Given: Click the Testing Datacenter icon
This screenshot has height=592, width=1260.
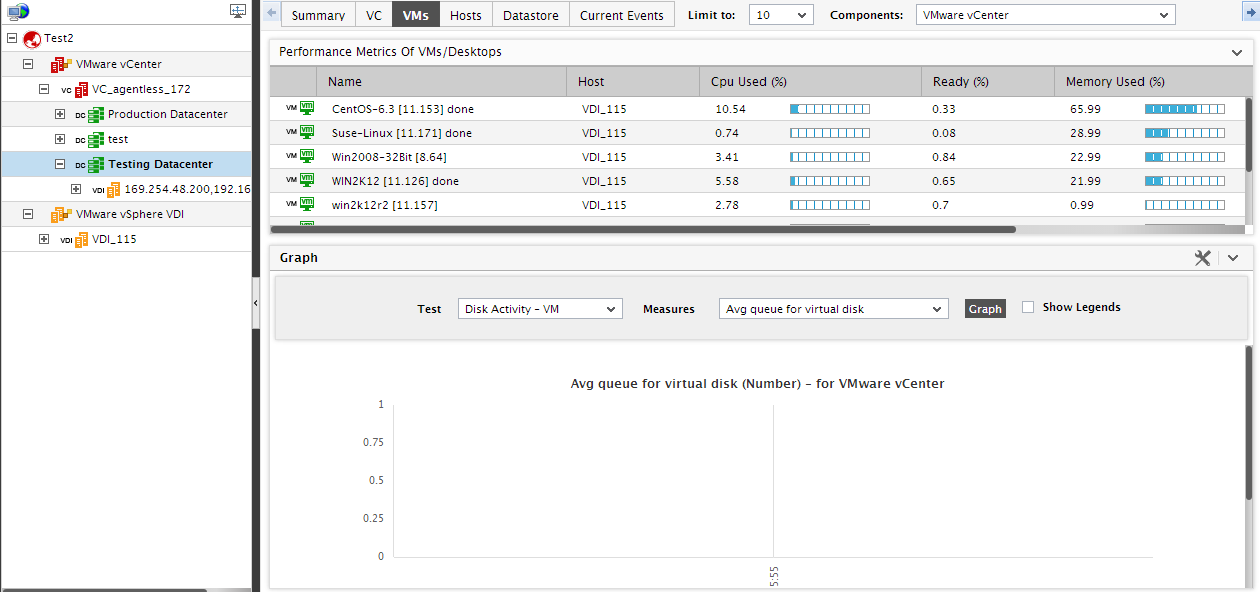Looking at the screenshot, I should (96, 164).
